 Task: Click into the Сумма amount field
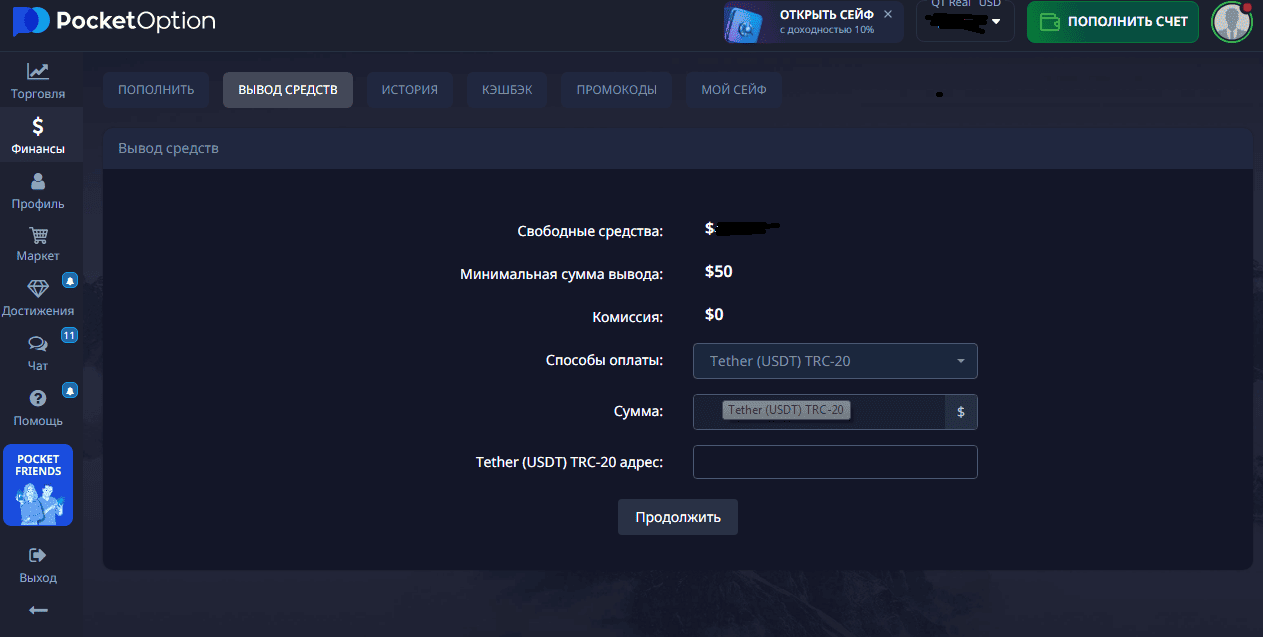[x=819, y=412]
